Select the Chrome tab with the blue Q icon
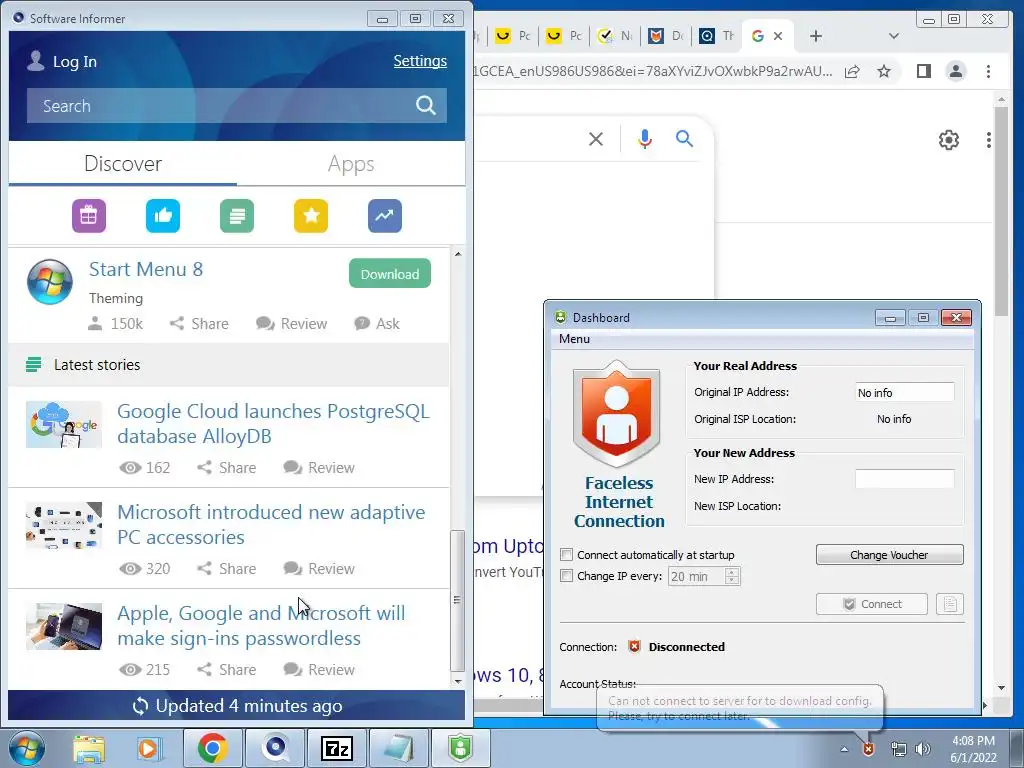1024x768 pixels. pos(716,36)
